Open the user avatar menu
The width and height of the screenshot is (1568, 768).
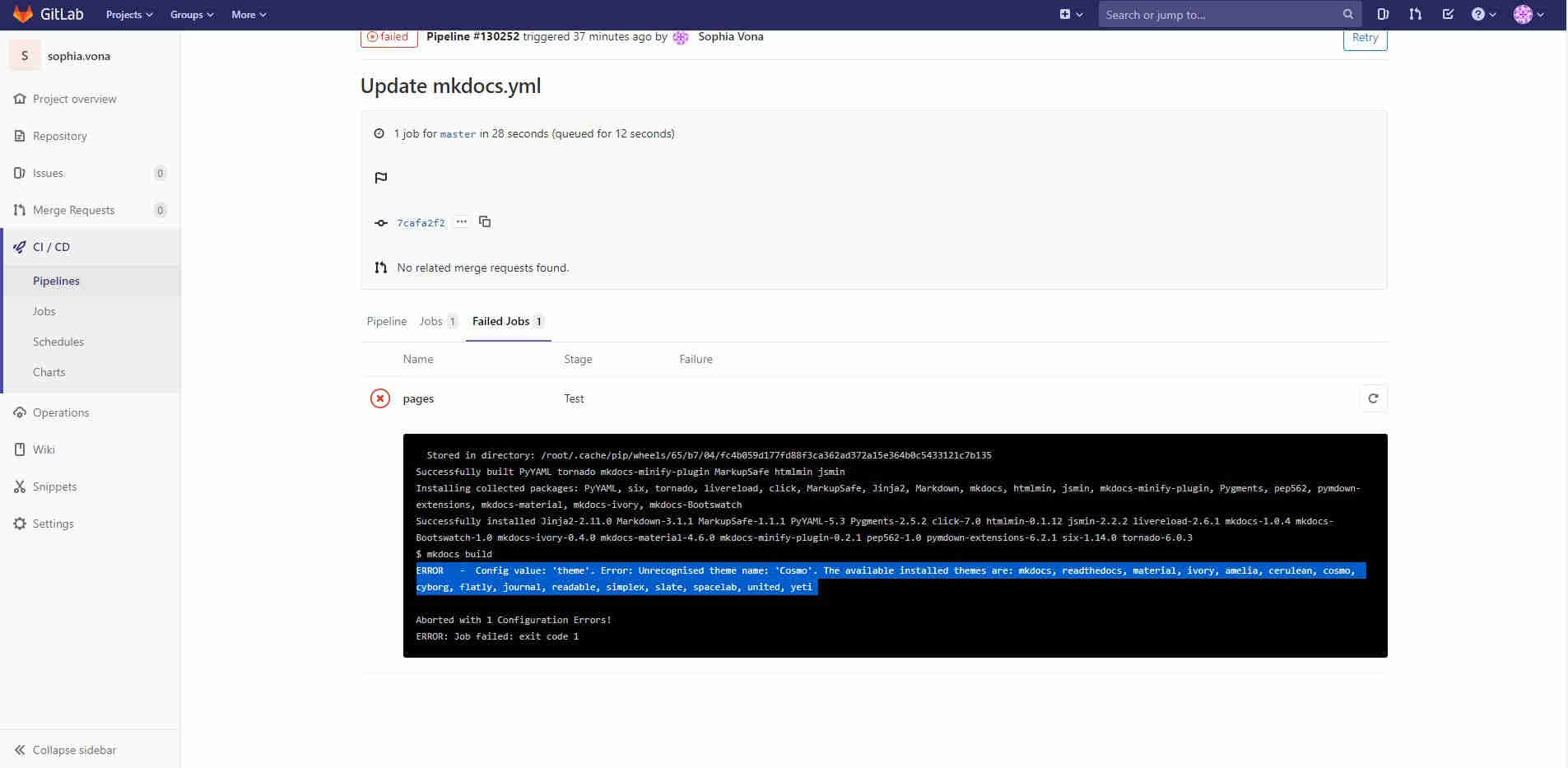coord(1528,14)
